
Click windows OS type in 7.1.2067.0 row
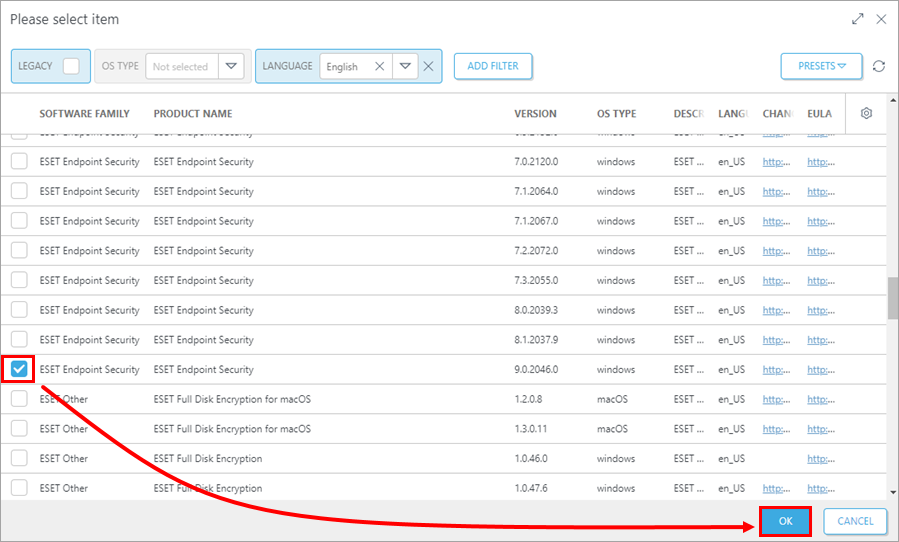(616, 221)
